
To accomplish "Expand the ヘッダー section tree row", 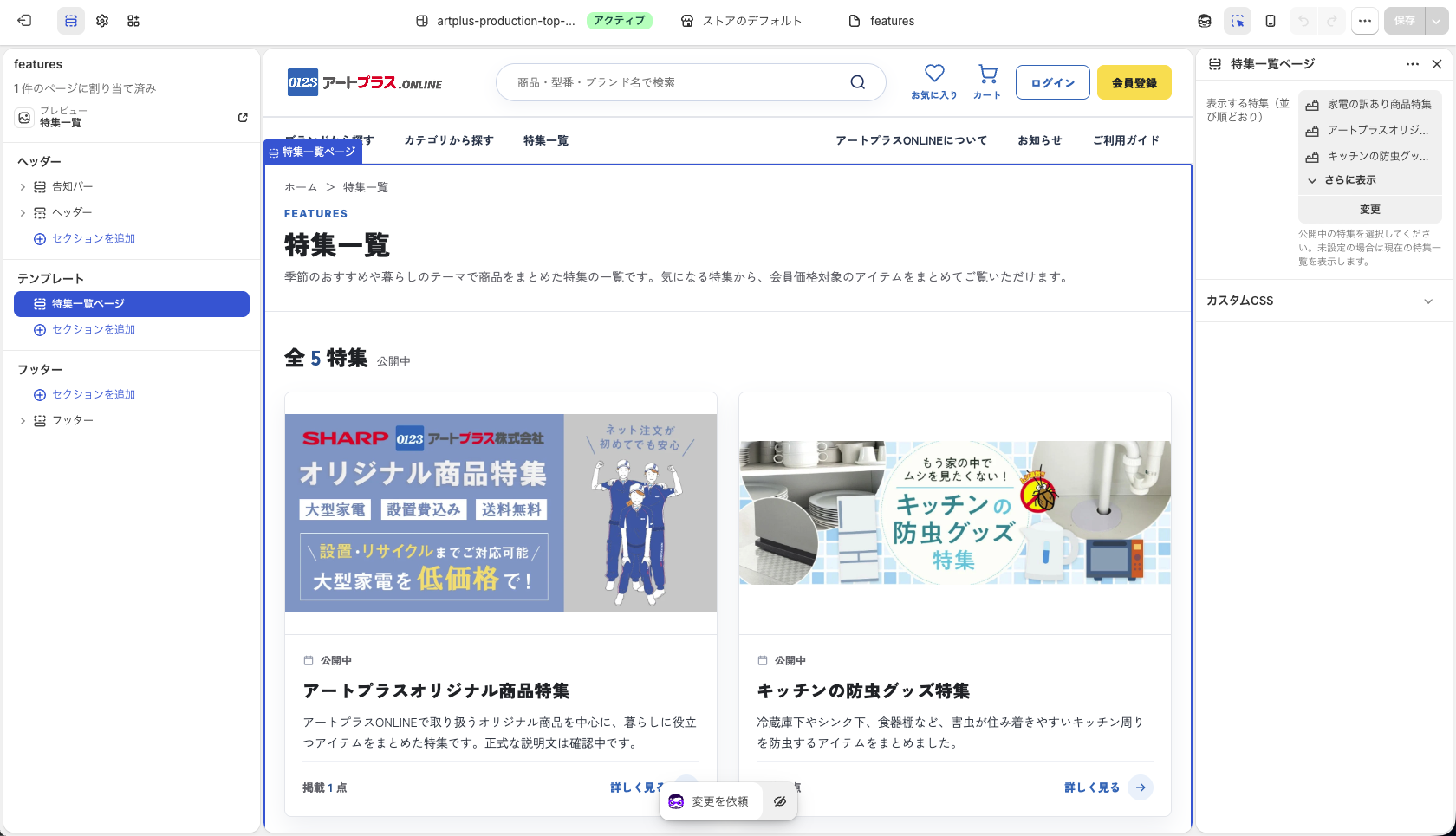I will (x=23, y=212).
